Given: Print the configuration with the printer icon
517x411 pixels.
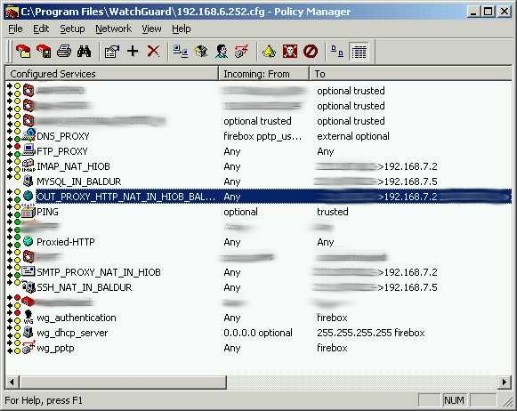Looking at the screenshot, I should (x=64, y=51).
